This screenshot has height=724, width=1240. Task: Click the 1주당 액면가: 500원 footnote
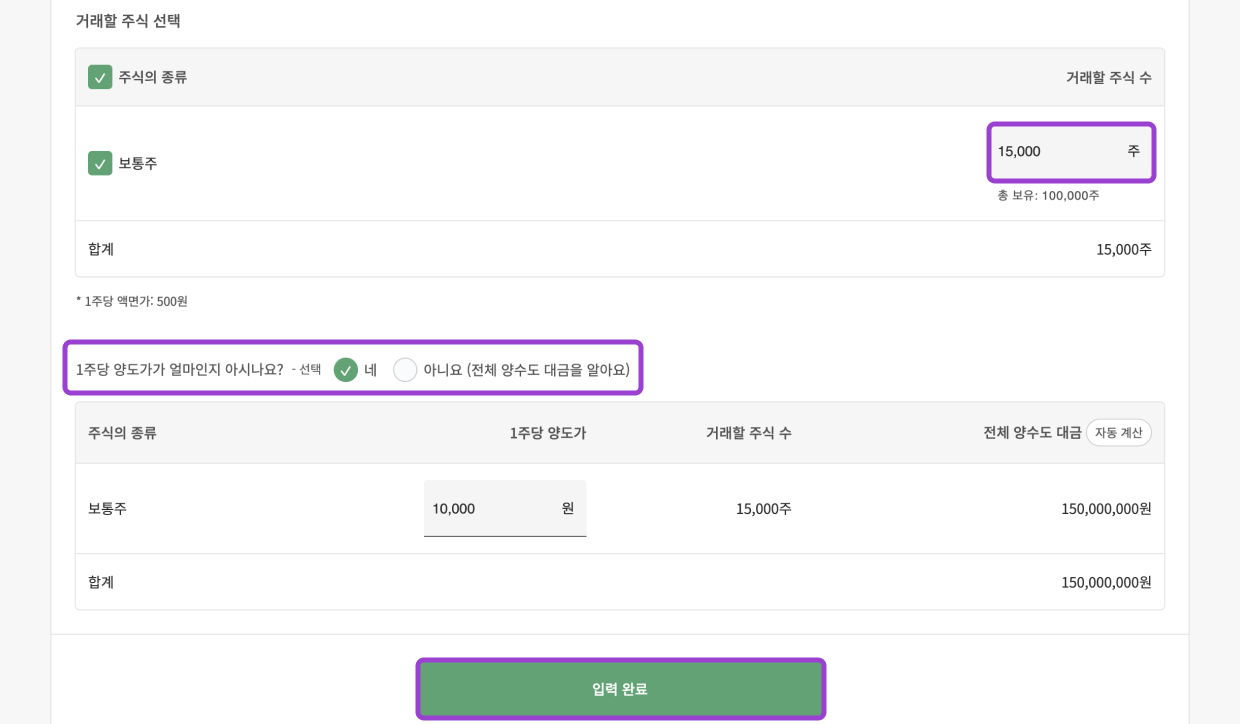(132, 301)
